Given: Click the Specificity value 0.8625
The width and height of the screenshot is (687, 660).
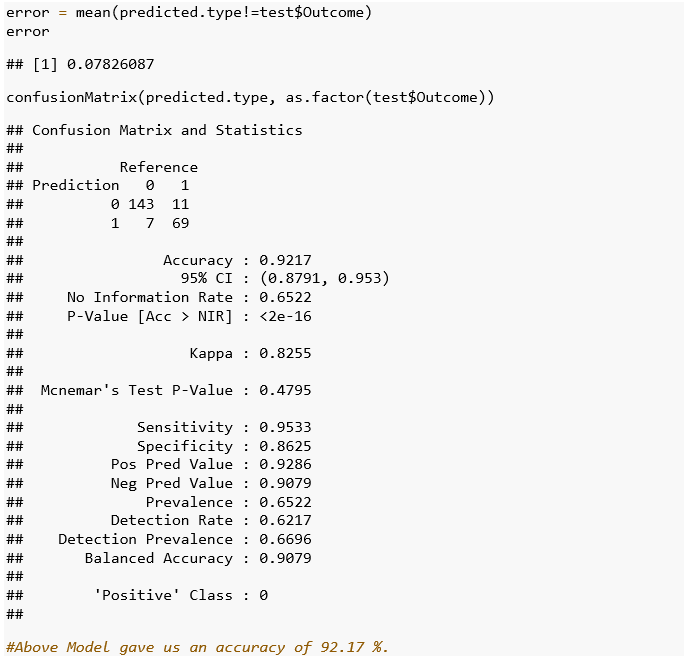Looking at the screenshot, I should pos(285,446).
